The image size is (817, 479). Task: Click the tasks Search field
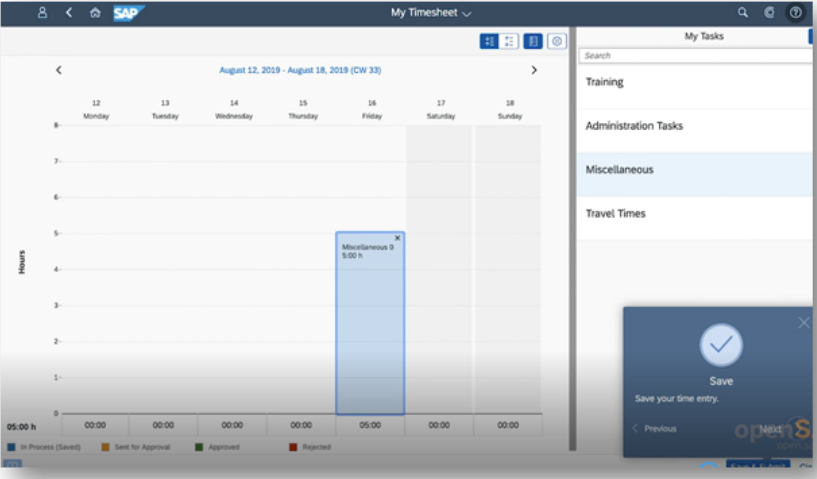click(x=695, y=56)
